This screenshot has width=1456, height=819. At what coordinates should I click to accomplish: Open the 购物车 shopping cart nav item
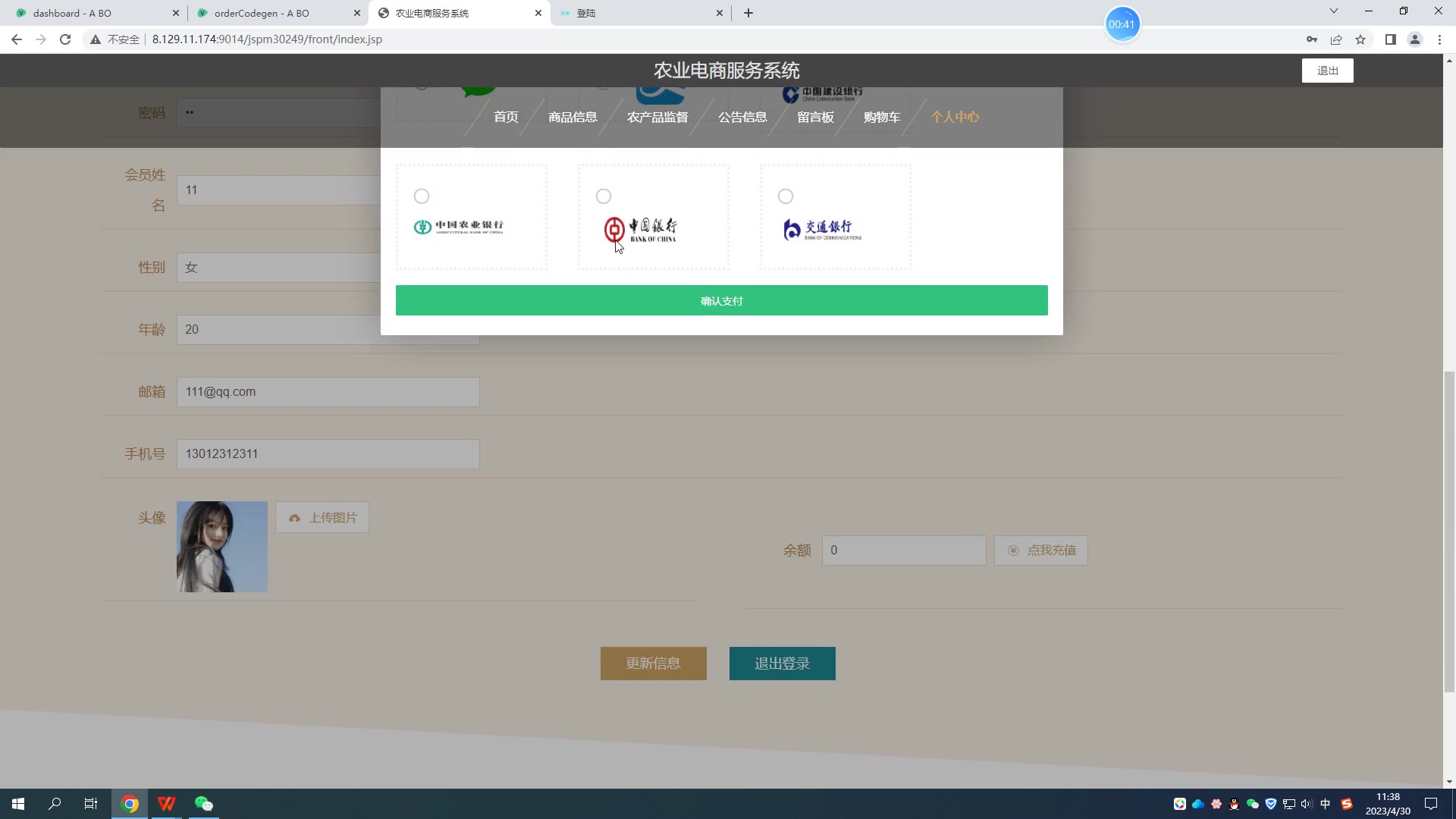(x=882, y=117)
